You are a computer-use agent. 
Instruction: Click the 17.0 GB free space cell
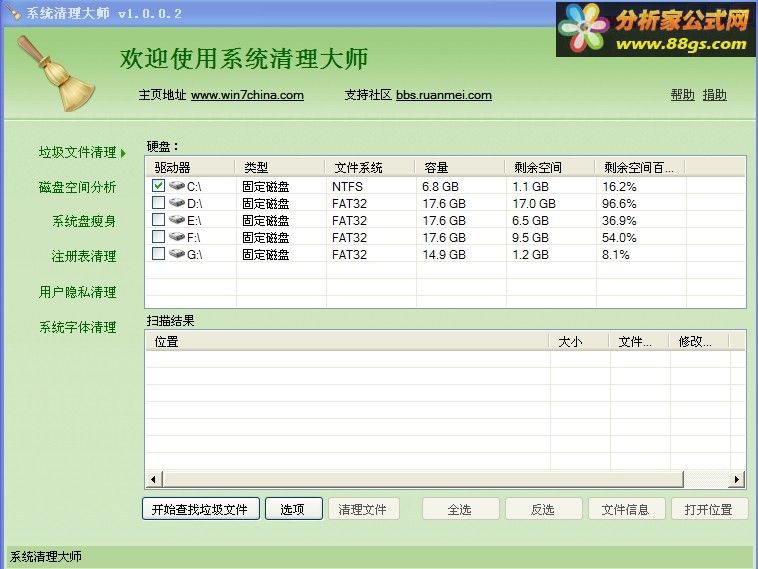point(534,204)
